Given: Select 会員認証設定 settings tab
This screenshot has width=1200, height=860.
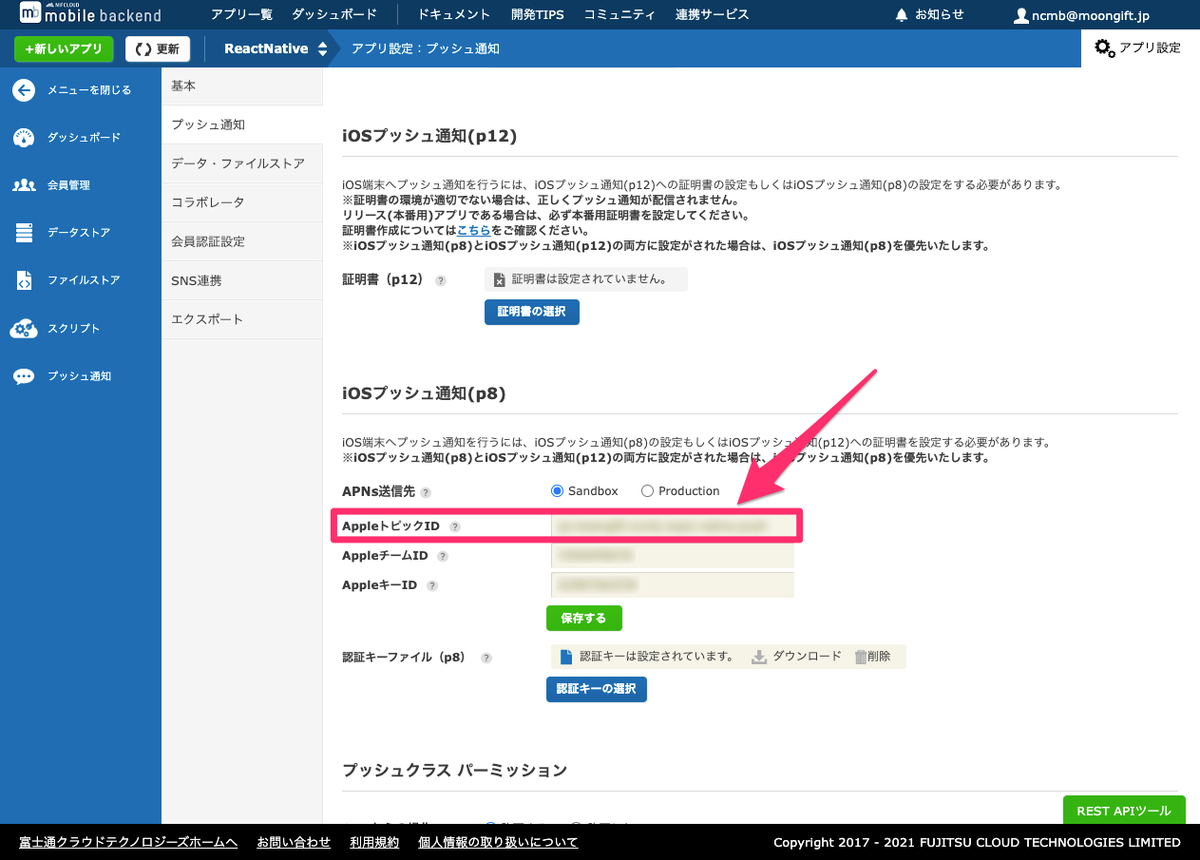Looking at the screenshot, I should pos(242,242).
